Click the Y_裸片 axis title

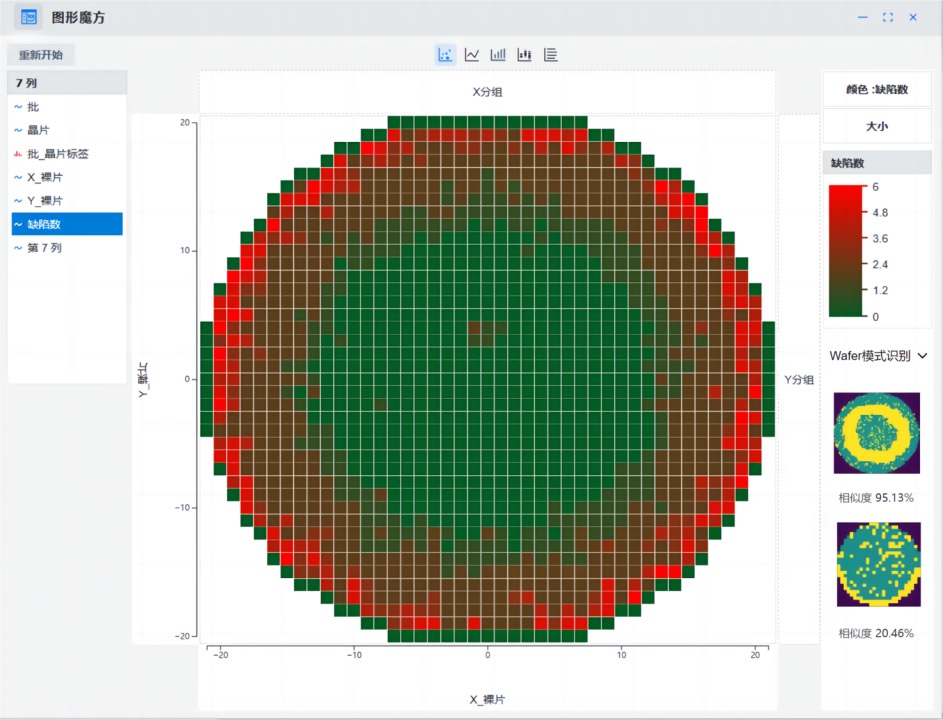coord(143,380)
